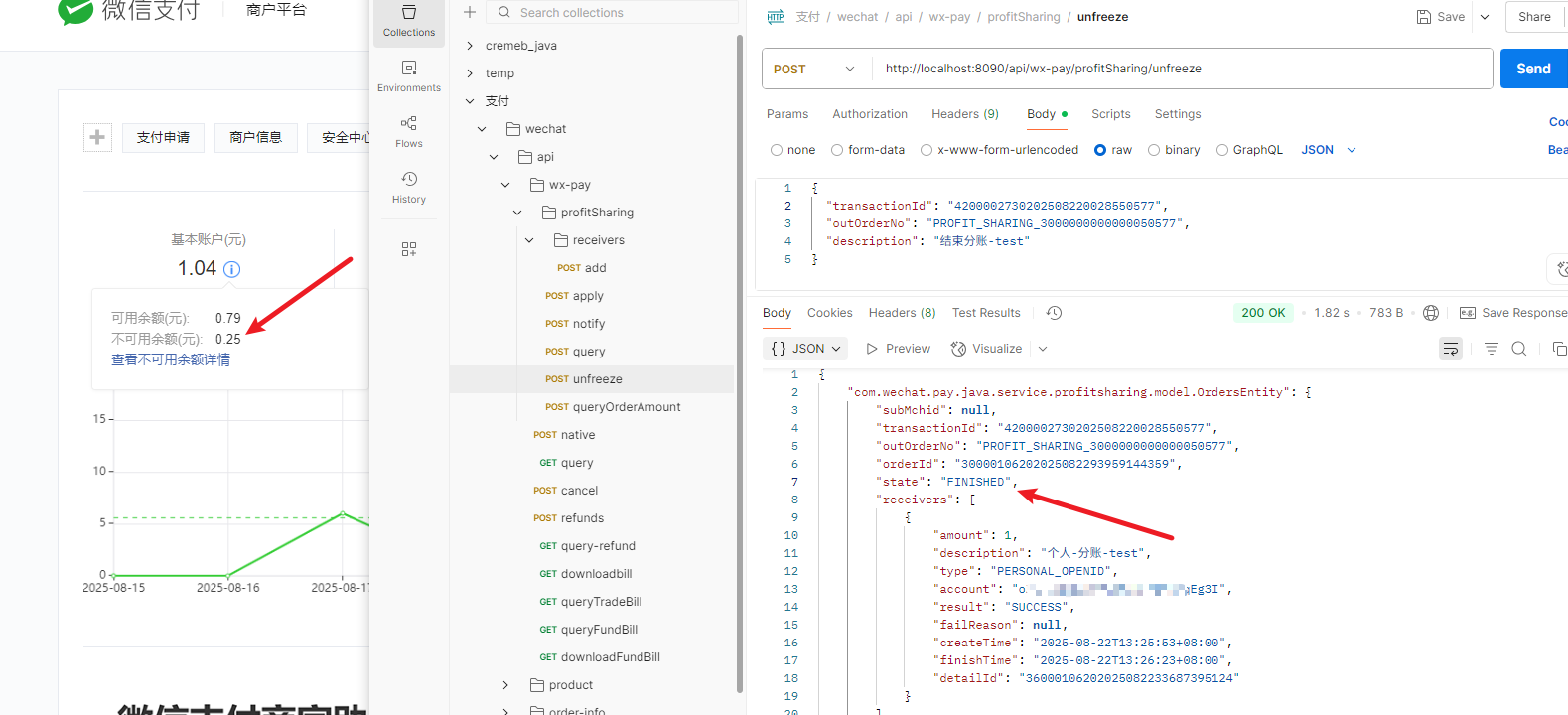1568x715 pixels.
Task: Click the Save button
Action: tap(1441, 17)
